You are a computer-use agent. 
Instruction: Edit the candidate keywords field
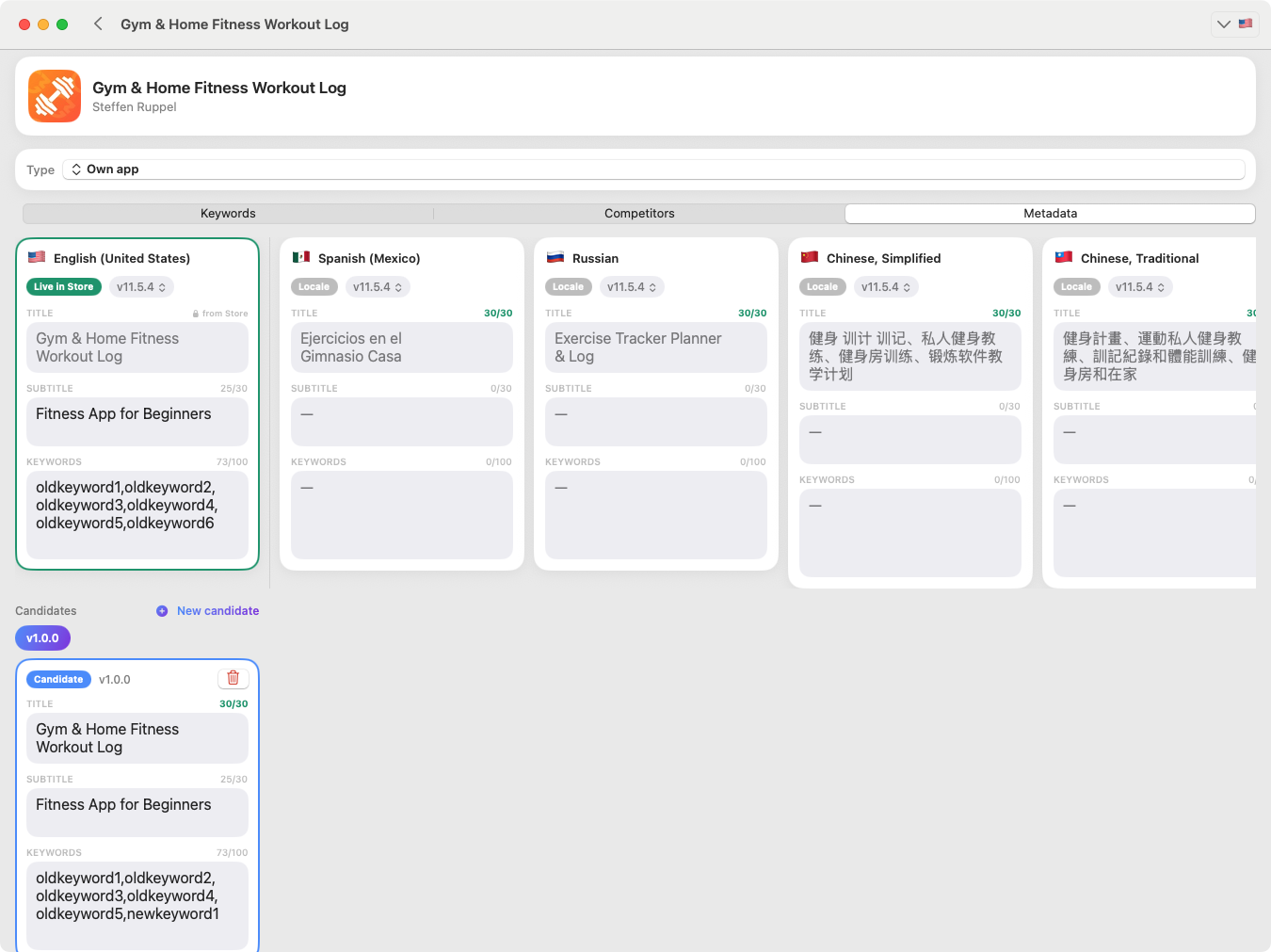pos(137,905)
